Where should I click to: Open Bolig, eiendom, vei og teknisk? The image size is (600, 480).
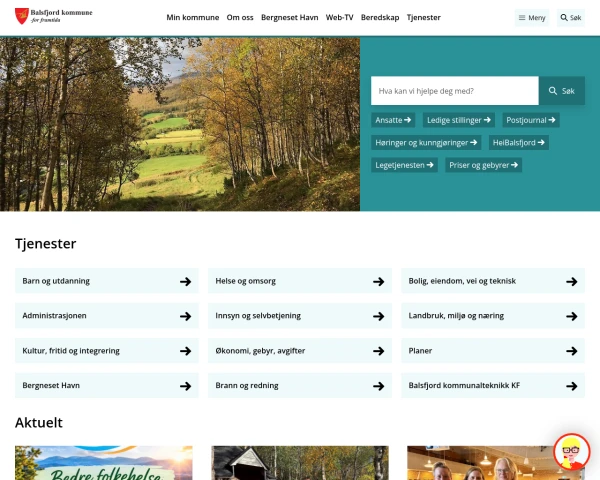[x=493, y=281]
